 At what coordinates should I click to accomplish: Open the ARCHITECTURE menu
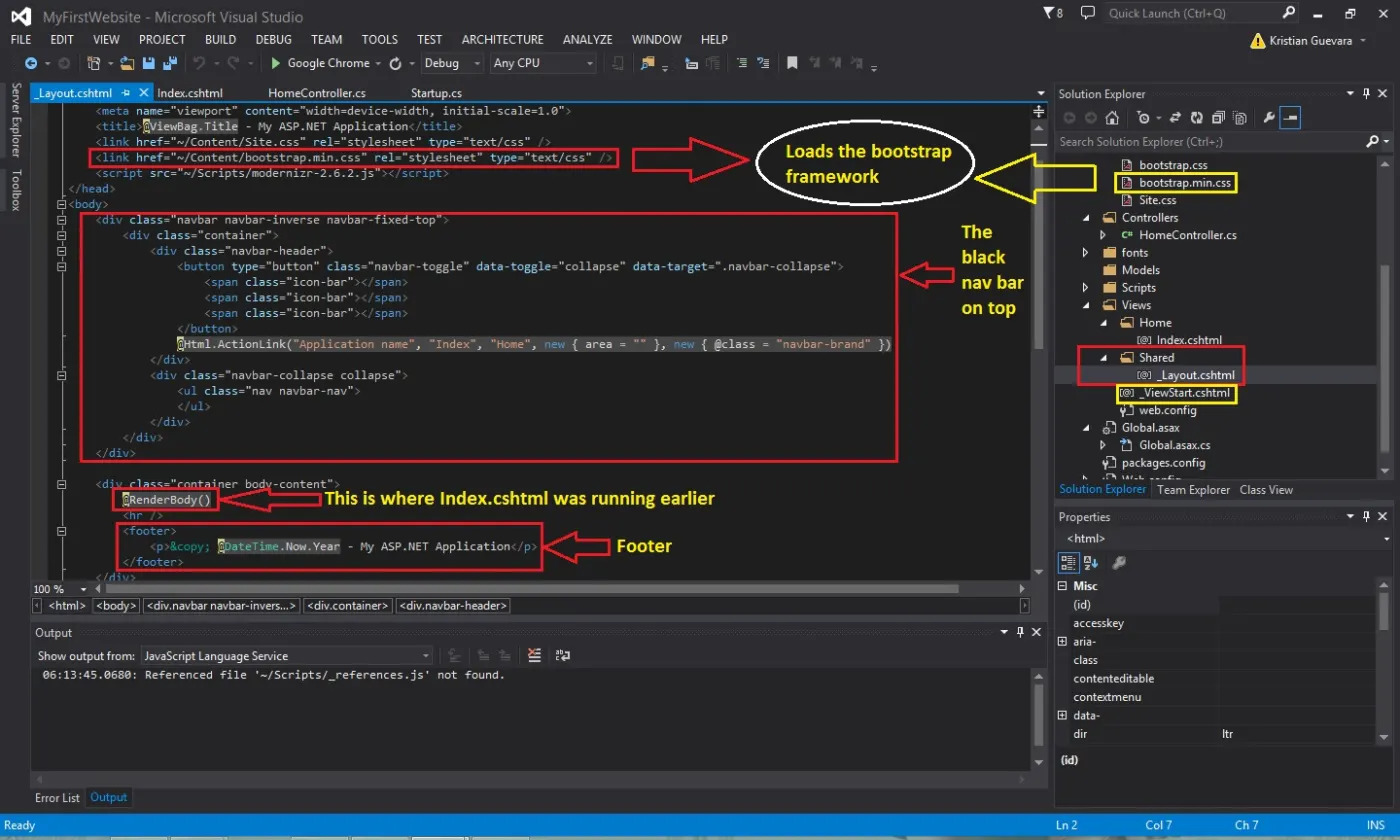tap(502, 39)
